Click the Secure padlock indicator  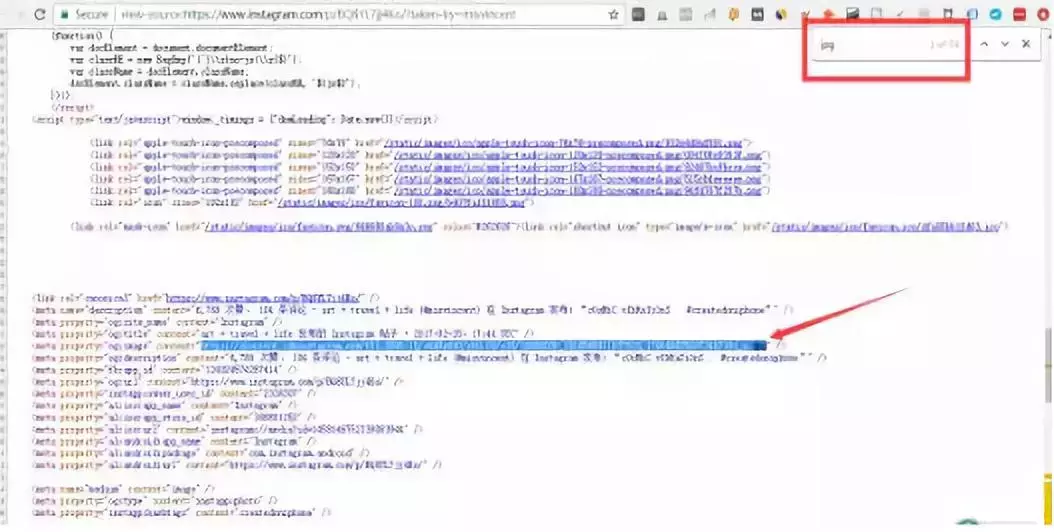click(x=84, y=13)
